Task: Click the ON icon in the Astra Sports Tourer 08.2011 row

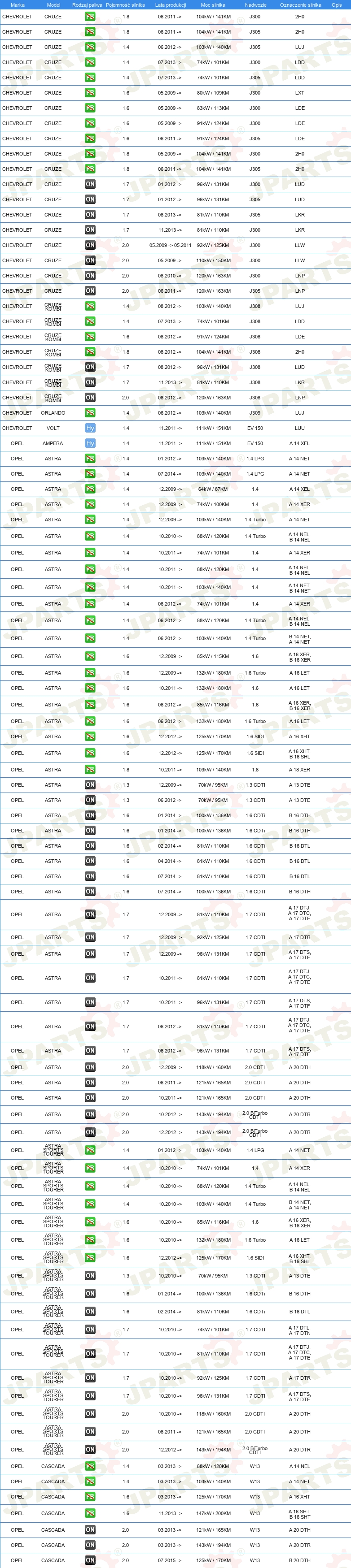Action: coord(90,1432)
